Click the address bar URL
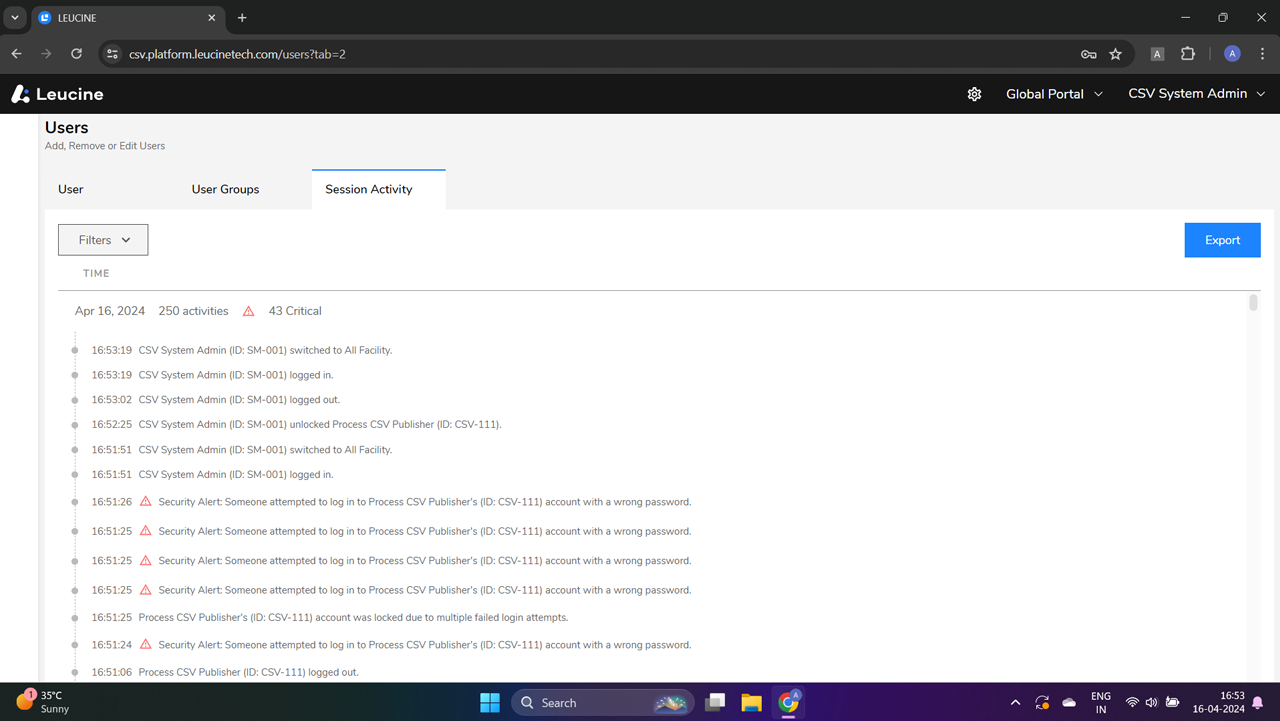1280x721 pixels. (x=237, y=54)
